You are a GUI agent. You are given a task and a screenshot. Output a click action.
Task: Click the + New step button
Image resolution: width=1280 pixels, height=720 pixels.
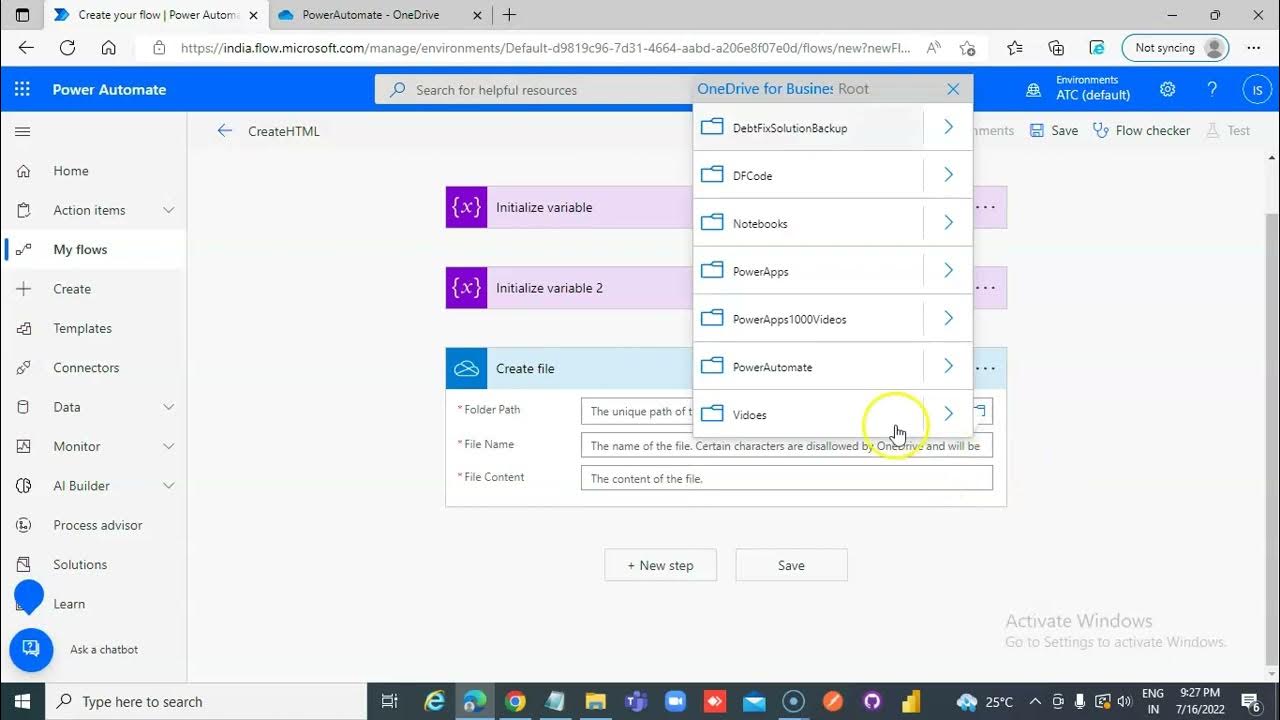click(x=661, y=565)
